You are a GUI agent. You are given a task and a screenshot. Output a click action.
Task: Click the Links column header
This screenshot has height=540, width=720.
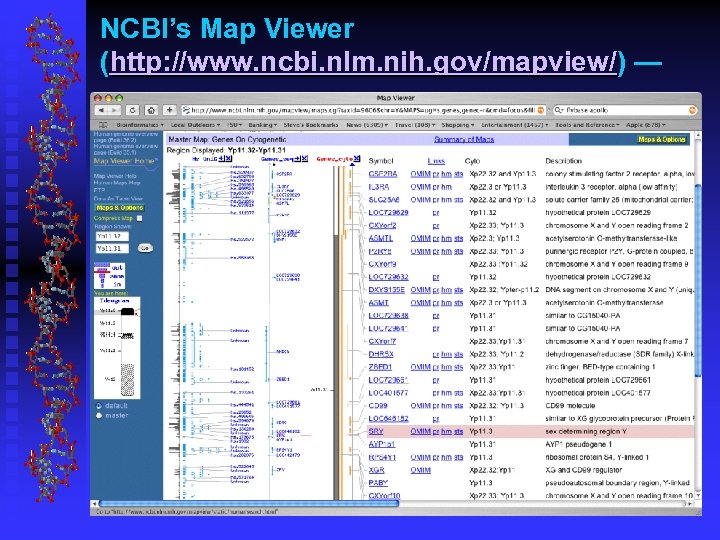click(436, 161)
